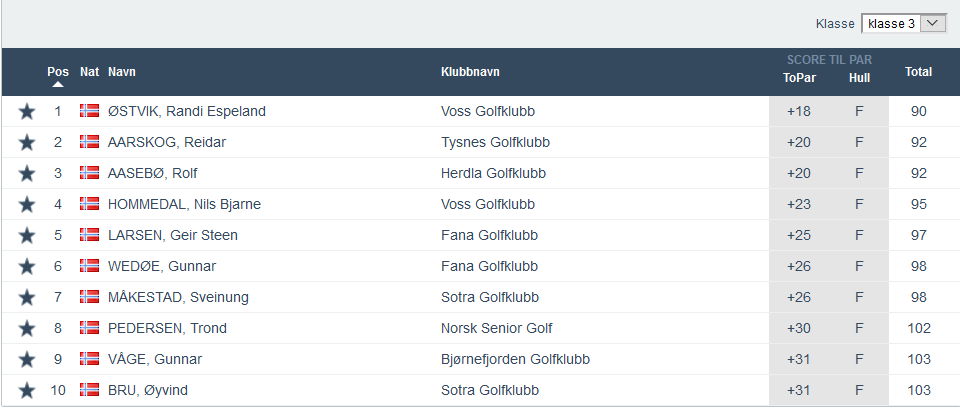The width and height of the screenshot is (960, 409).
Task: Toggle favorite star for AARSKOG, Reidar
Action: (x=27, y=142)
